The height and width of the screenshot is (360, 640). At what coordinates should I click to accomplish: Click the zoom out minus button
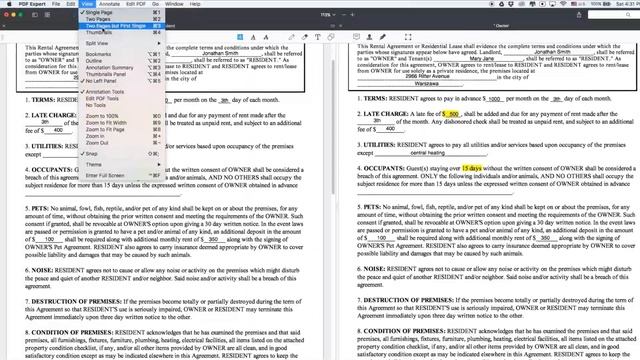point(344,15)
